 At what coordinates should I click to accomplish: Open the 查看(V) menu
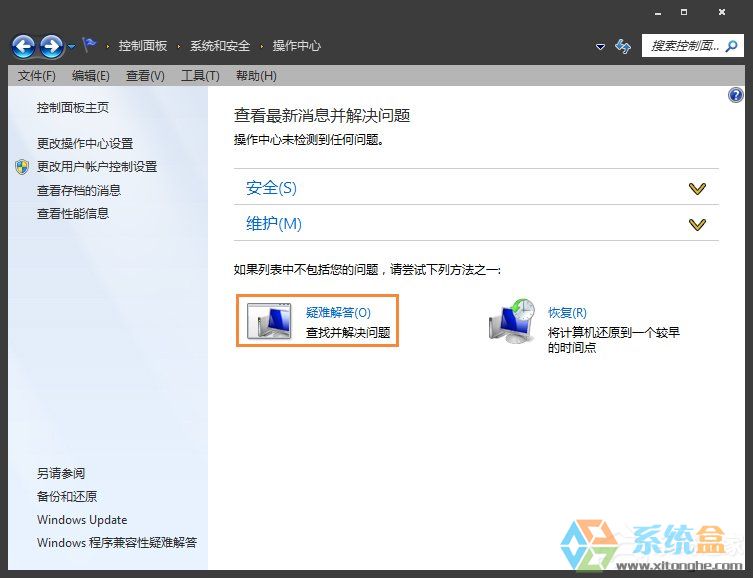(145, 76)
